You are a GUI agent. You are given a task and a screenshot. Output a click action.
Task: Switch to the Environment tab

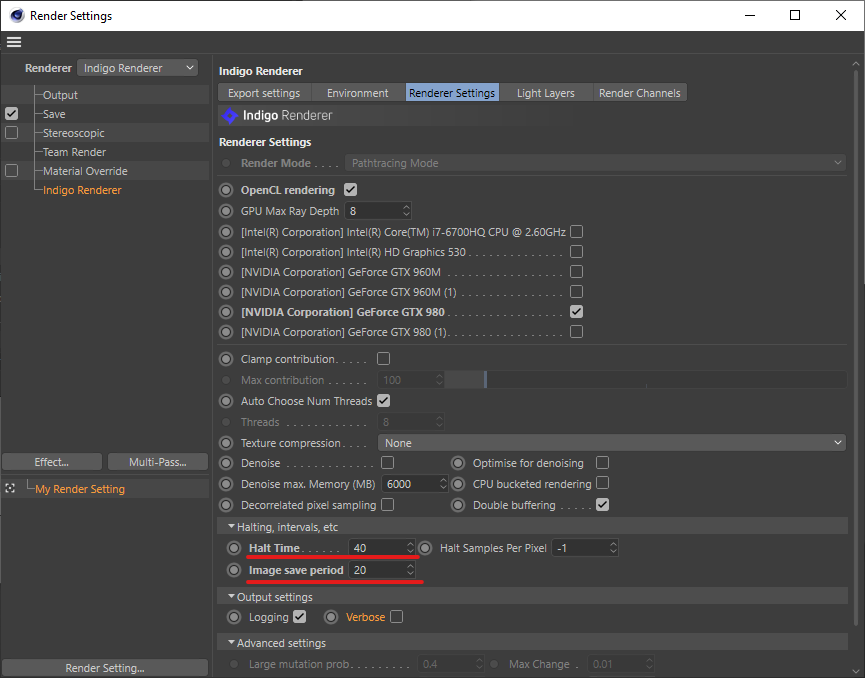tap(357, 93)
